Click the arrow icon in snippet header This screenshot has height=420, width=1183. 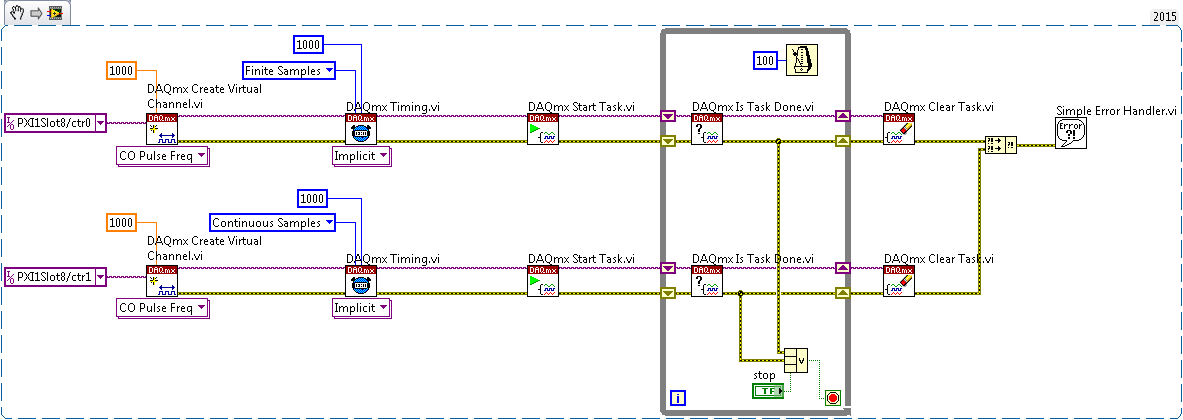35,13
